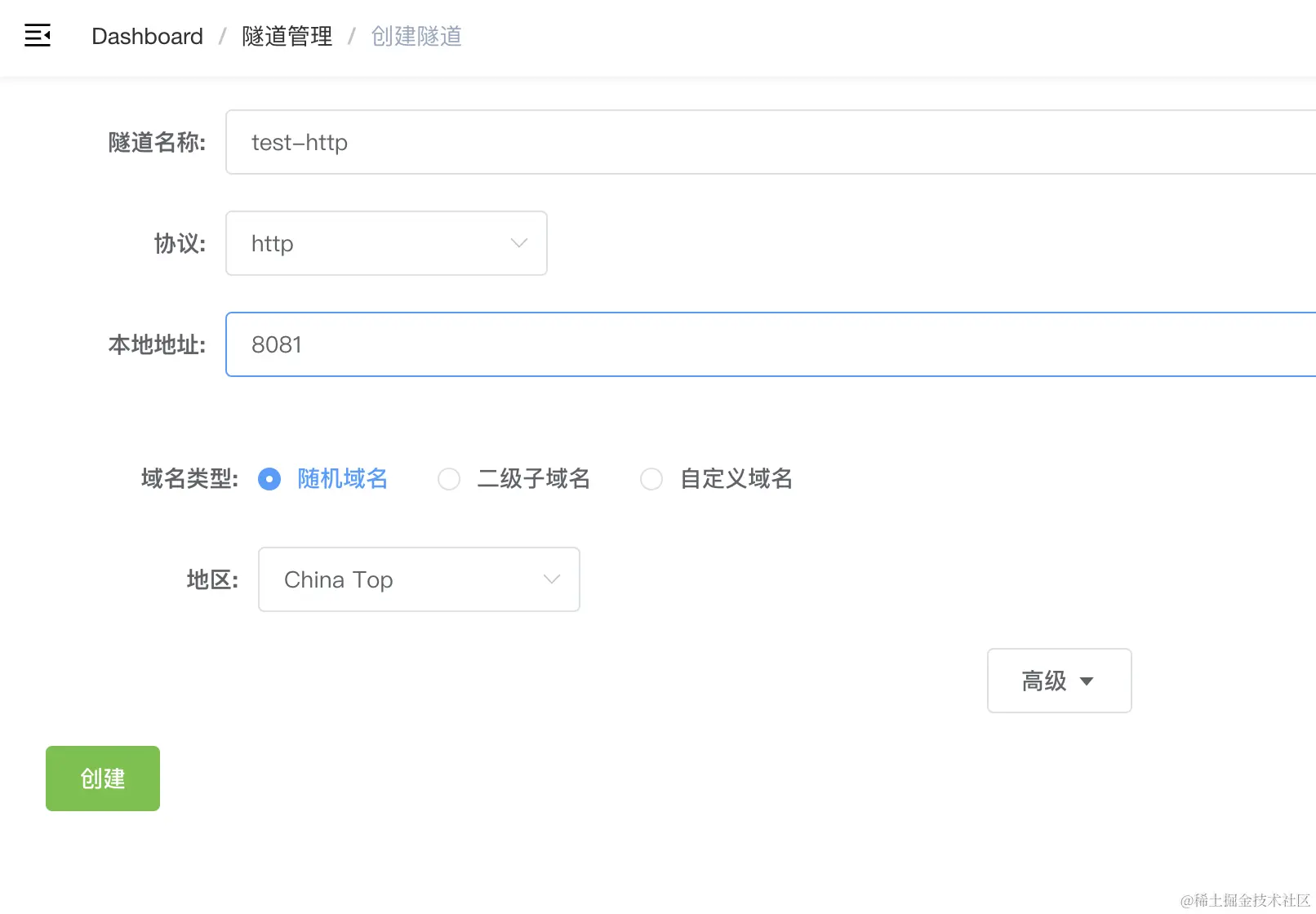The width and height of the screenshot is (1316, 914).
Task: Select the 随机域名 radio button
Action: point(269,479)
